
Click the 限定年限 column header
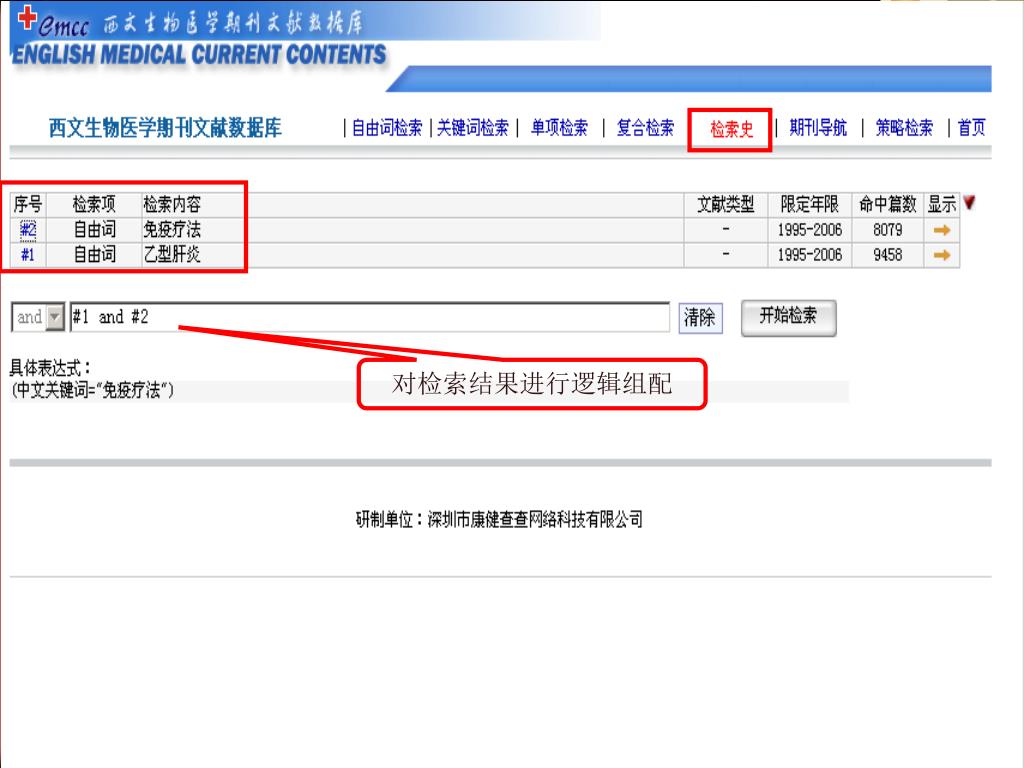tap(810, 204)
